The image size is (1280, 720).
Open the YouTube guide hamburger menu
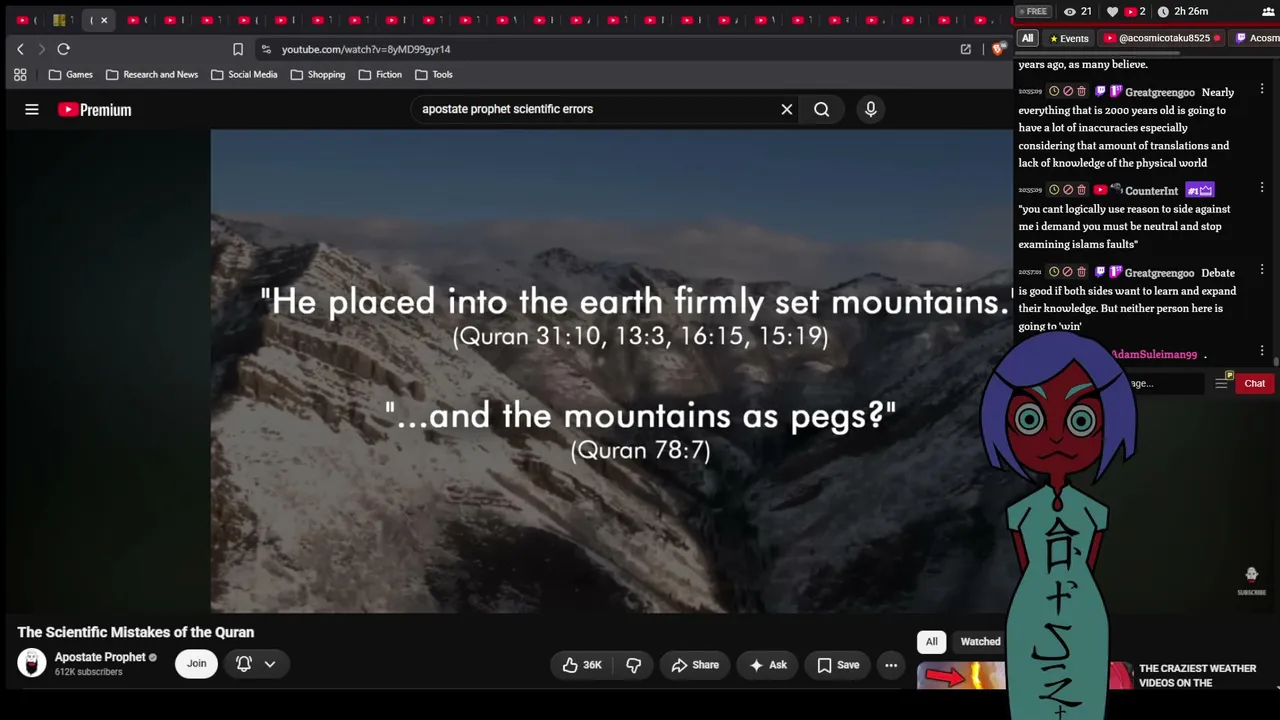(32, 110)
